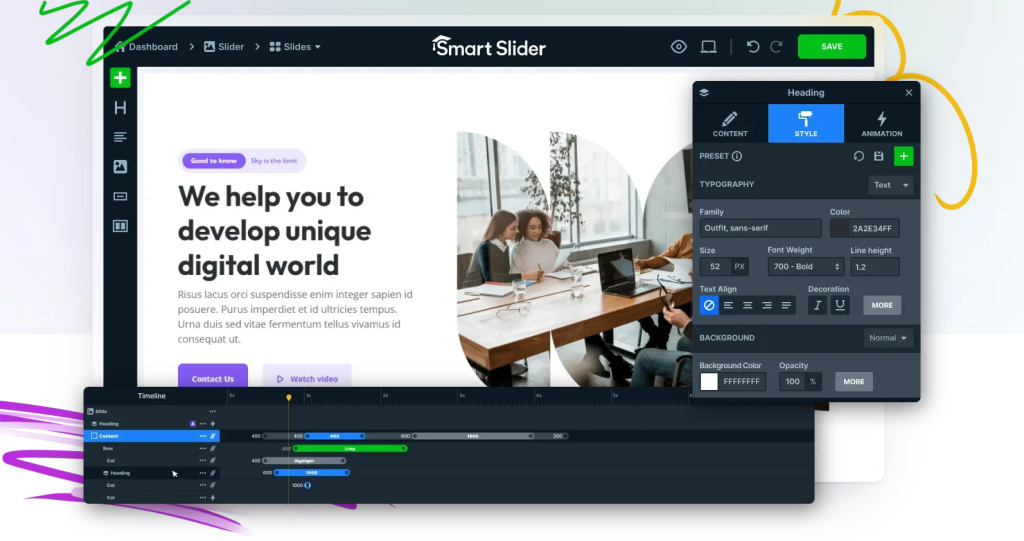Click the redo arrow in top bar
1024x541 pixels.
coord(777,47)
